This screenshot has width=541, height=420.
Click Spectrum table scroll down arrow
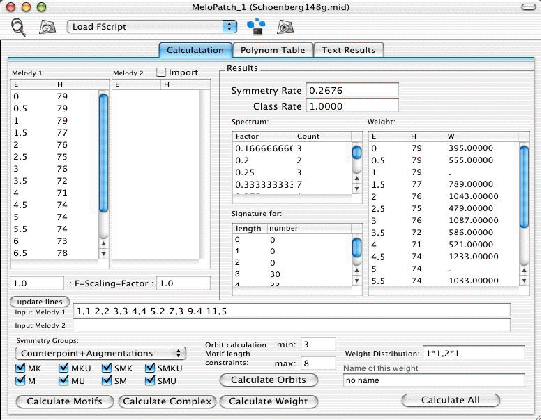tap(357, 189)
